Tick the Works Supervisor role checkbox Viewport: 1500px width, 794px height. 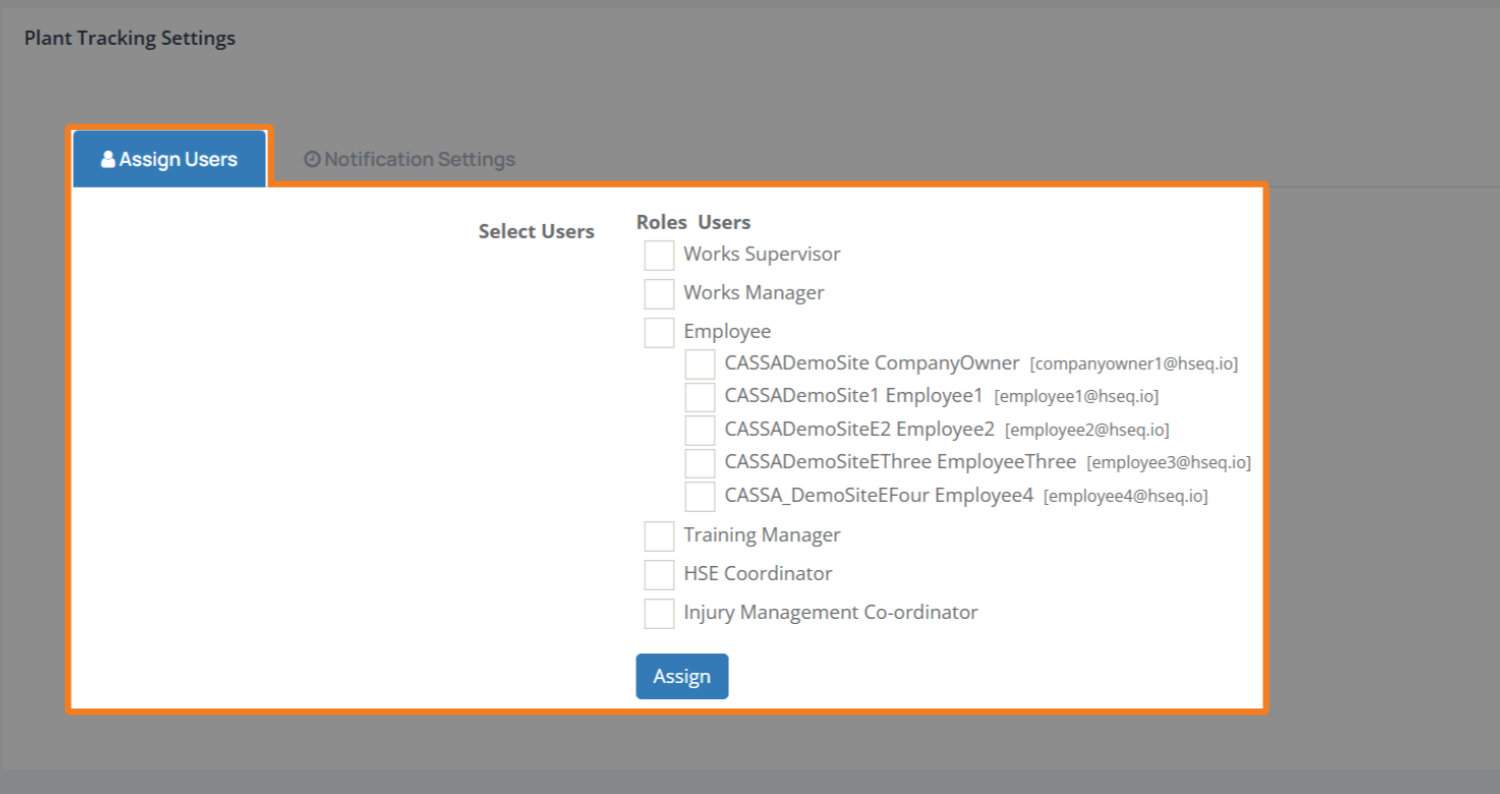pos(659,255)
